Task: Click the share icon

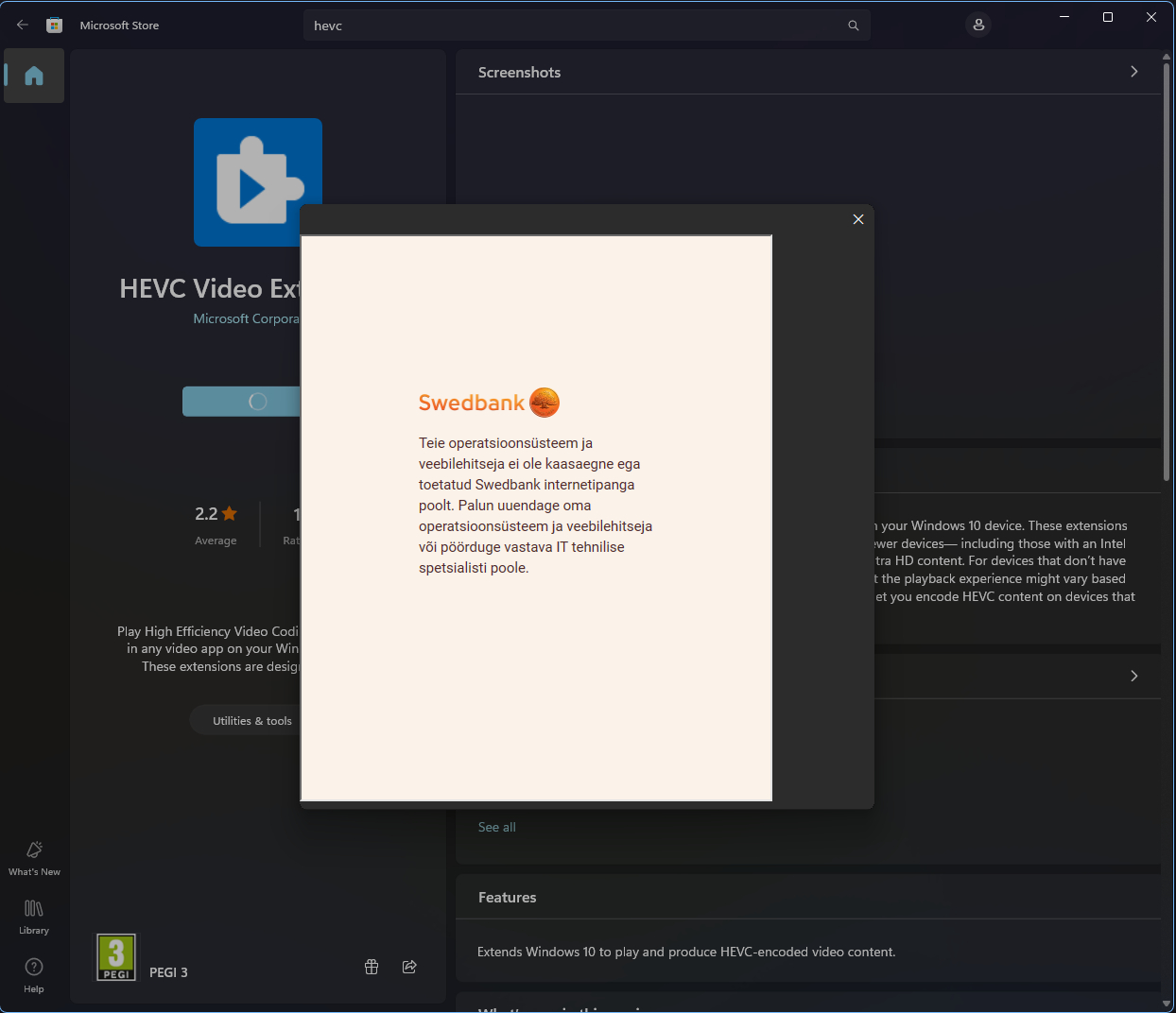Action: [x=409, y=967]
